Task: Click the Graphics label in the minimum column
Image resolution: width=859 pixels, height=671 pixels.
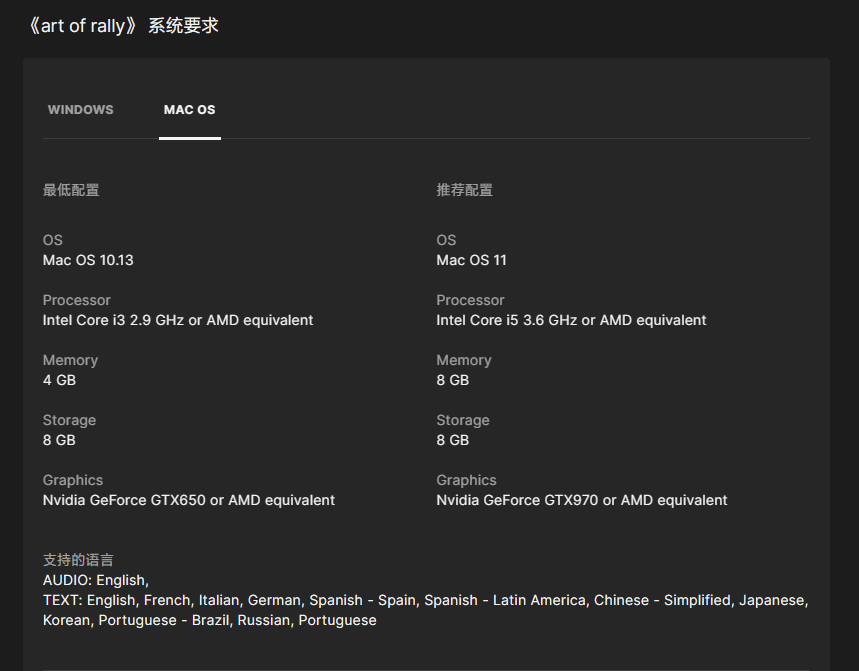Action: pos(73,480)
